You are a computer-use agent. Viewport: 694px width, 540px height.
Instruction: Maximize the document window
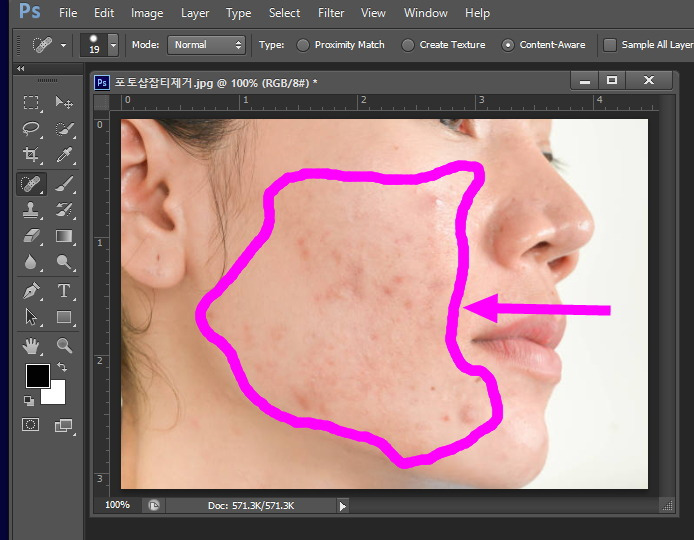612,81
